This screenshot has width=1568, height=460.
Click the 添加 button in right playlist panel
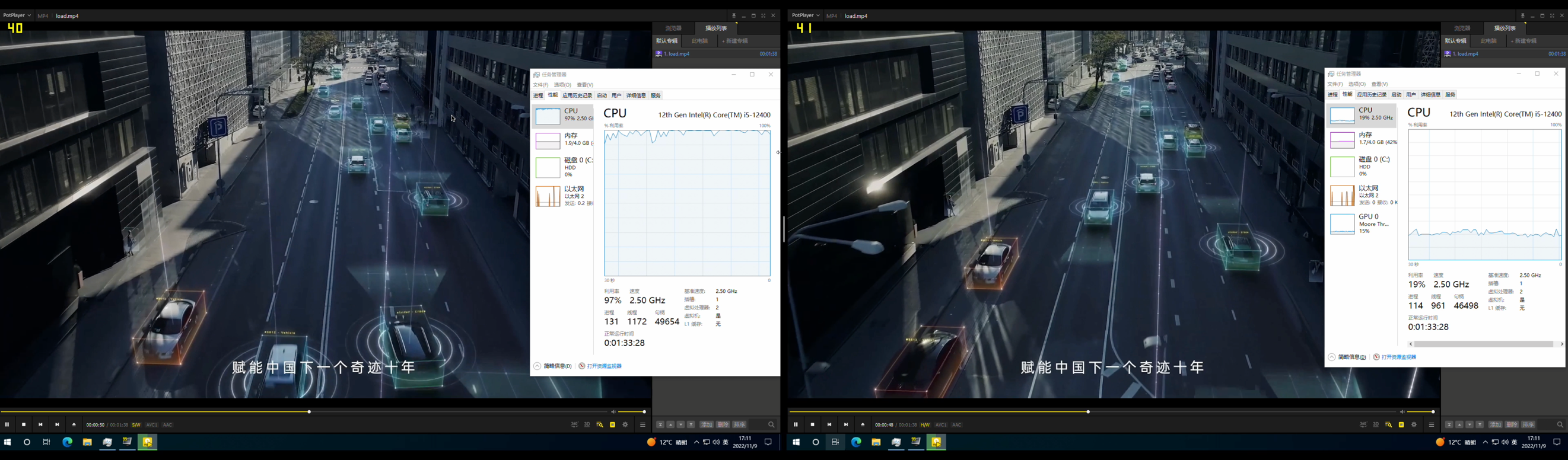(x=1496, y=424)
